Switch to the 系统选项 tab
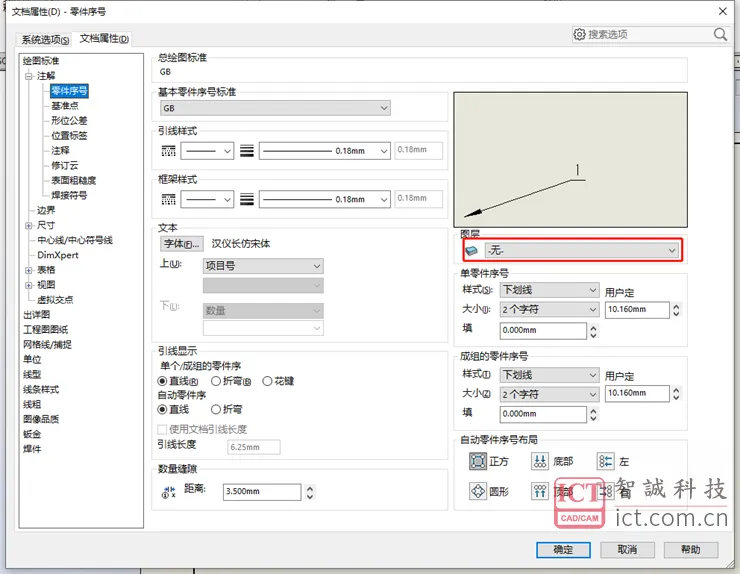Viewport: 740px width, 574px height. 45,40
